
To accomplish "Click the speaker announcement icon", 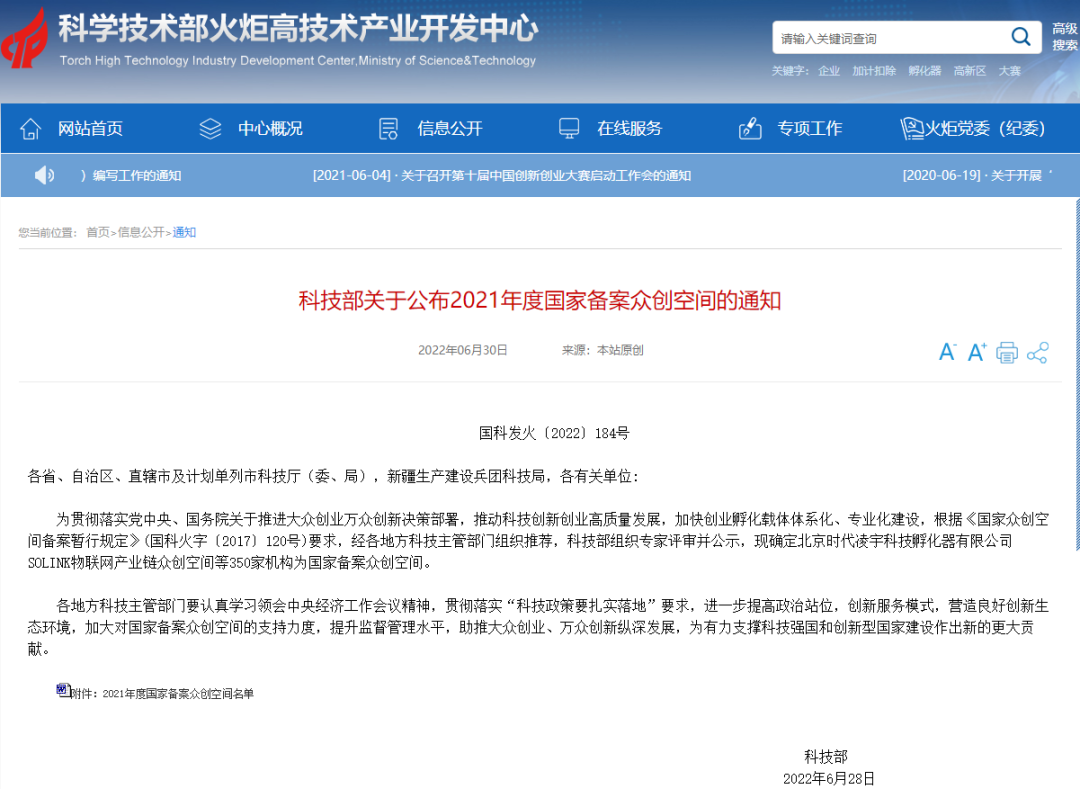I will pyautogui.click(x=44, y=175).
